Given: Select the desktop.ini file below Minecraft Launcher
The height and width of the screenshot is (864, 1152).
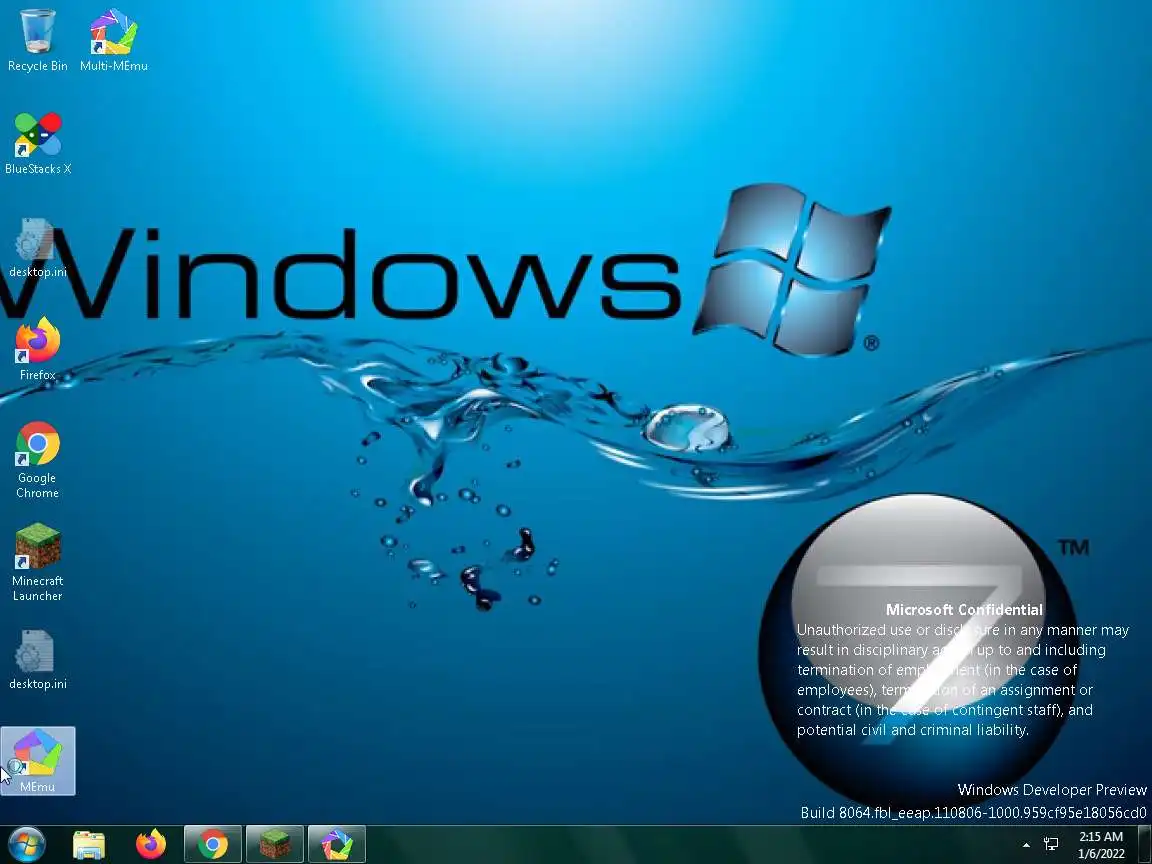Looking at the screenshot, I should click(x=37, y=659).
